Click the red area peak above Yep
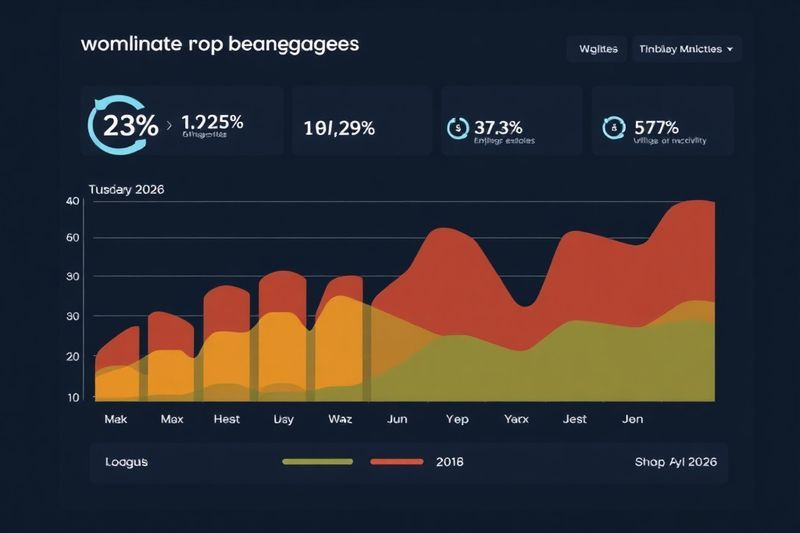Viewport: 800px width, 533px height. 450,250
